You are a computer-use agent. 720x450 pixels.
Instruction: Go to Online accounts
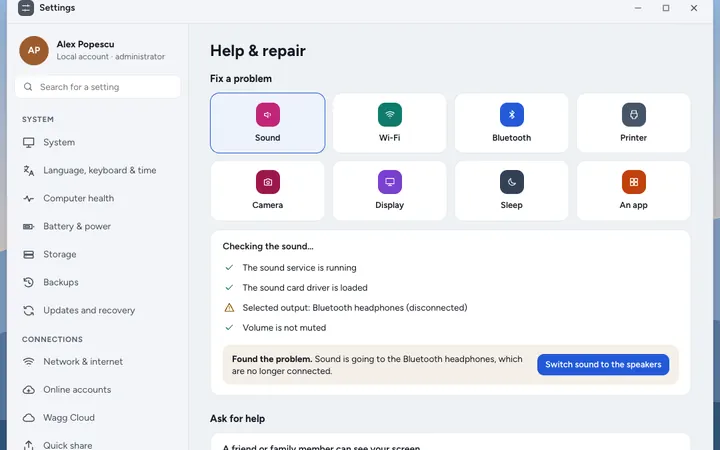(x=98, y=390)
